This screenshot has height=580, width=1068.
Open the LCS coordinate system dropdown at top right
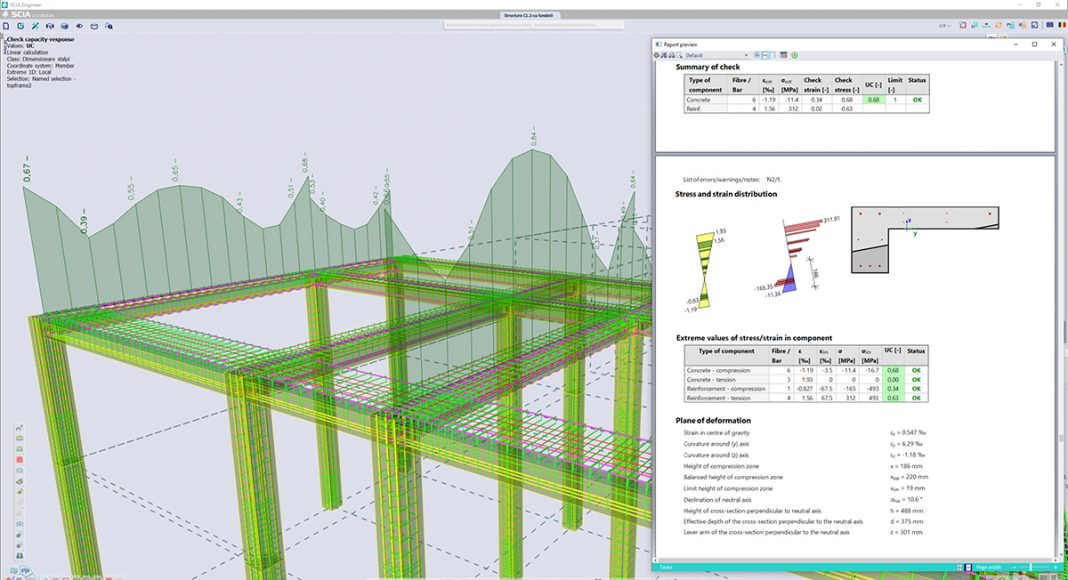(x=943, y=24)
